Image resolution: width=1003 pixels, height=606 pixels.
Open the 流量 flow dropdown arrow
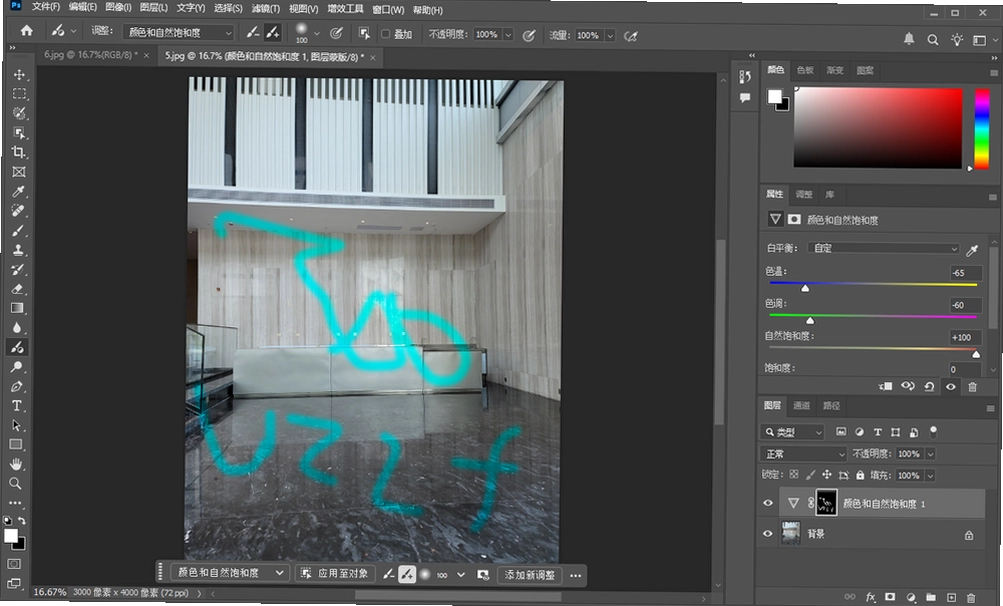(x=610, y=36)
